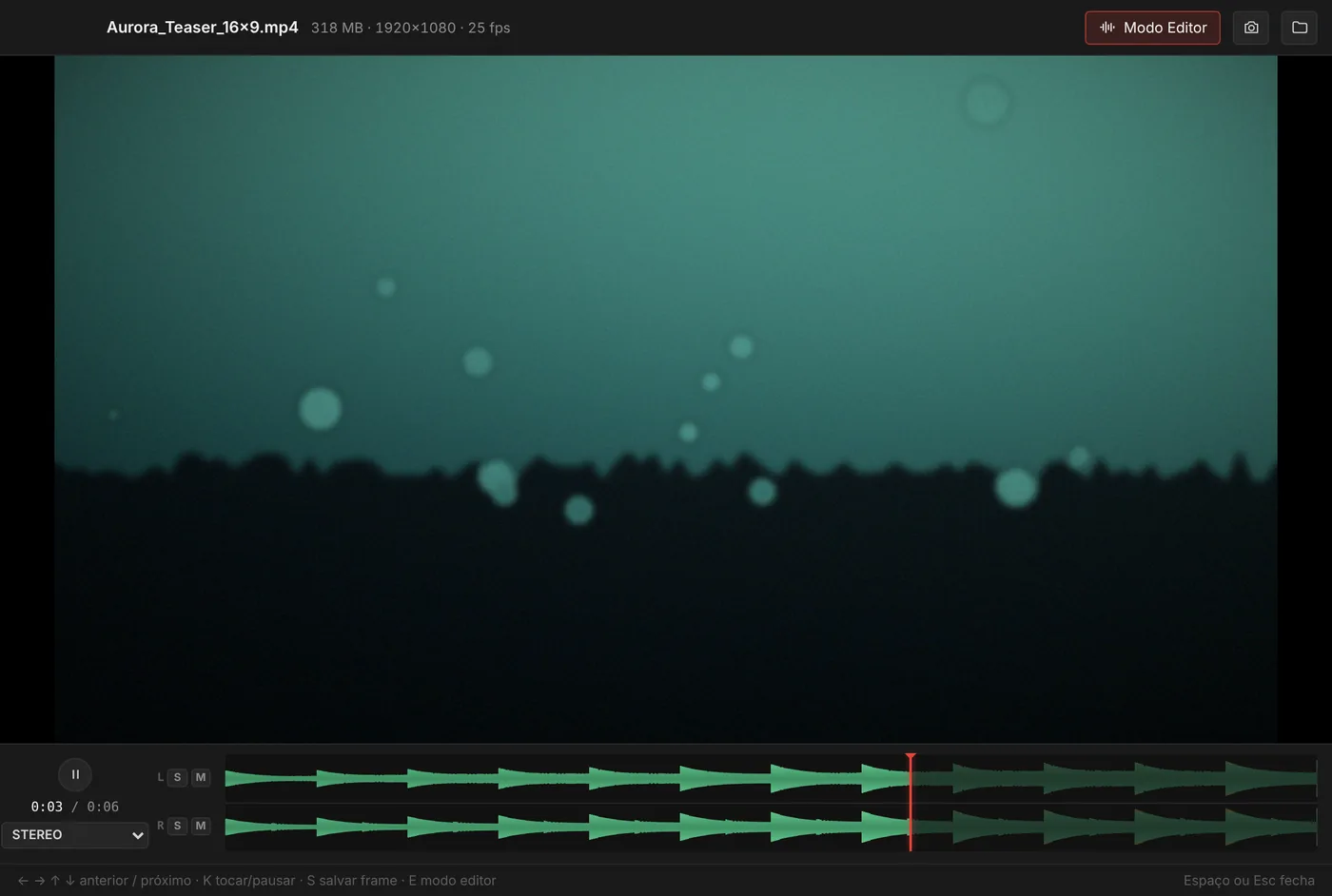The image size is (1332, 896).
Task: Click the 318 MB · 1920×1080 · 25 fps info
Action: tap(411, 28)
